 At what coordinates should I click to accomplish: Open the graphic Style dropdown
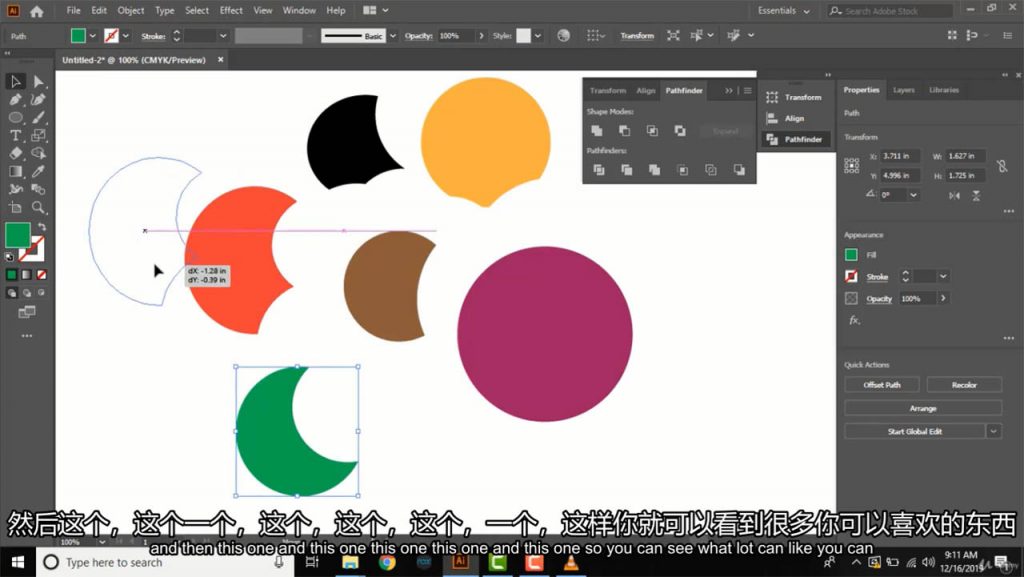point(537,36)
